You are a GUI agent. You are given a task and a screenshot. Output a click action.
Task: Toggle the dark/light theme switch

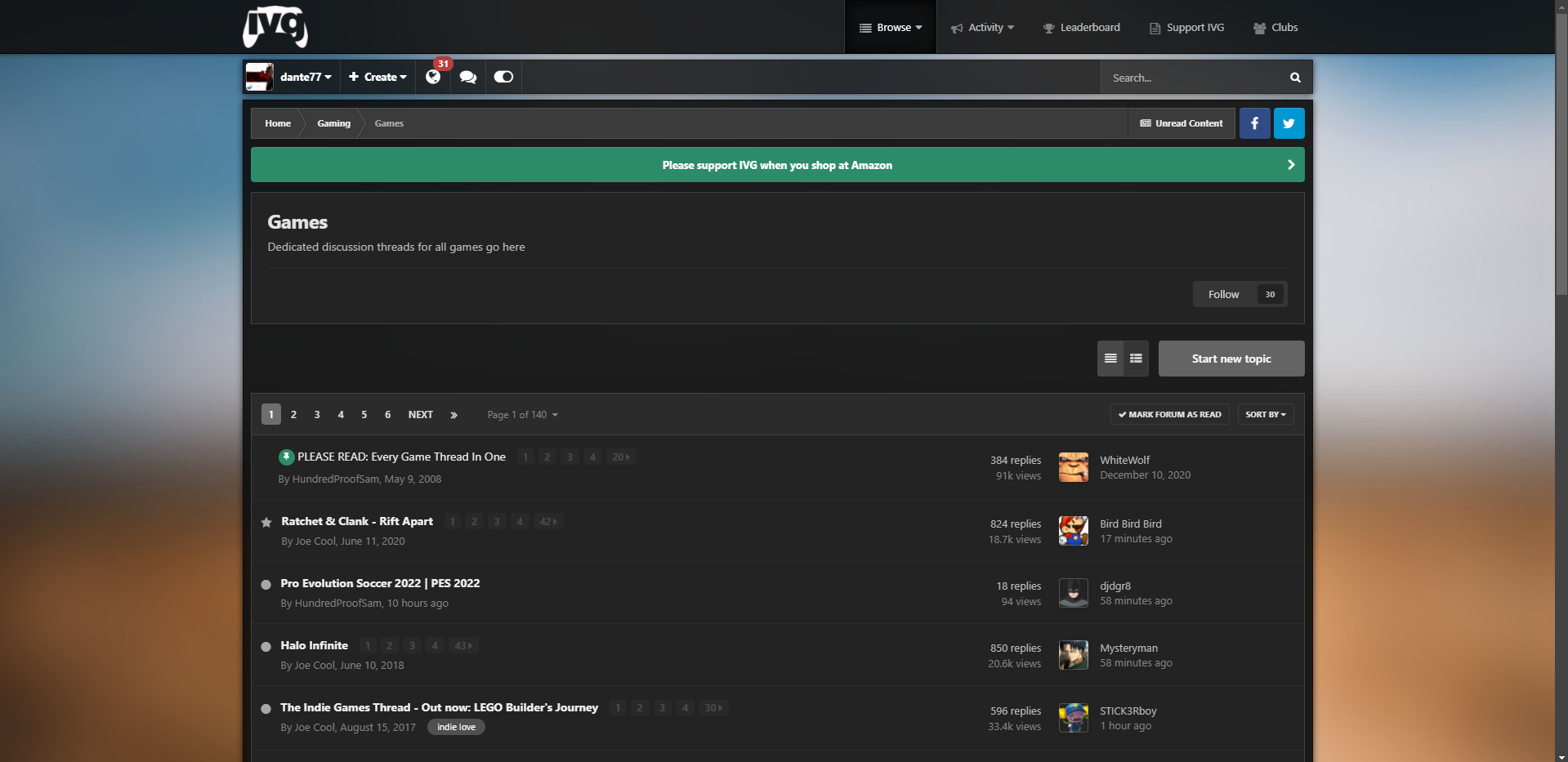(x=503, y=77)
